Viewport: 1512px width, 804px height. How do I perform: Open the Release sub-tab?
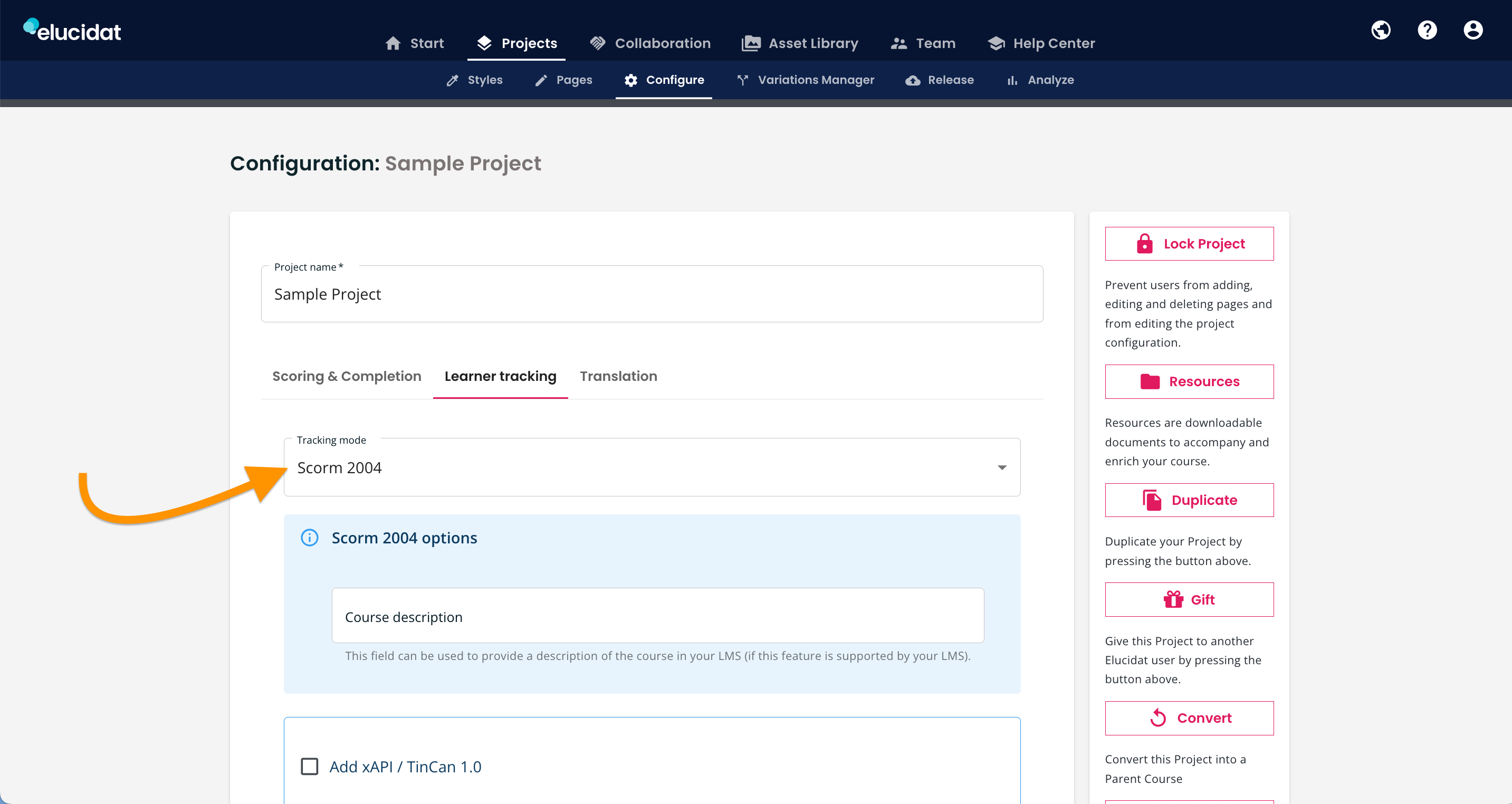coord(939,80)
